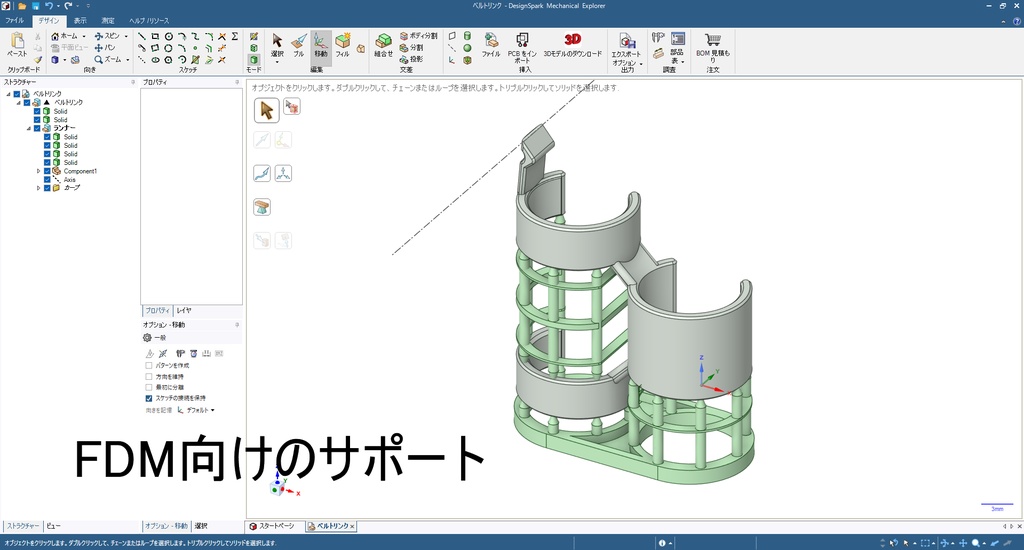Open Select (選択) tool dropdown arrow
Image resolution: width=1024 pixels, height=550 pixels.
coord(278,62)
